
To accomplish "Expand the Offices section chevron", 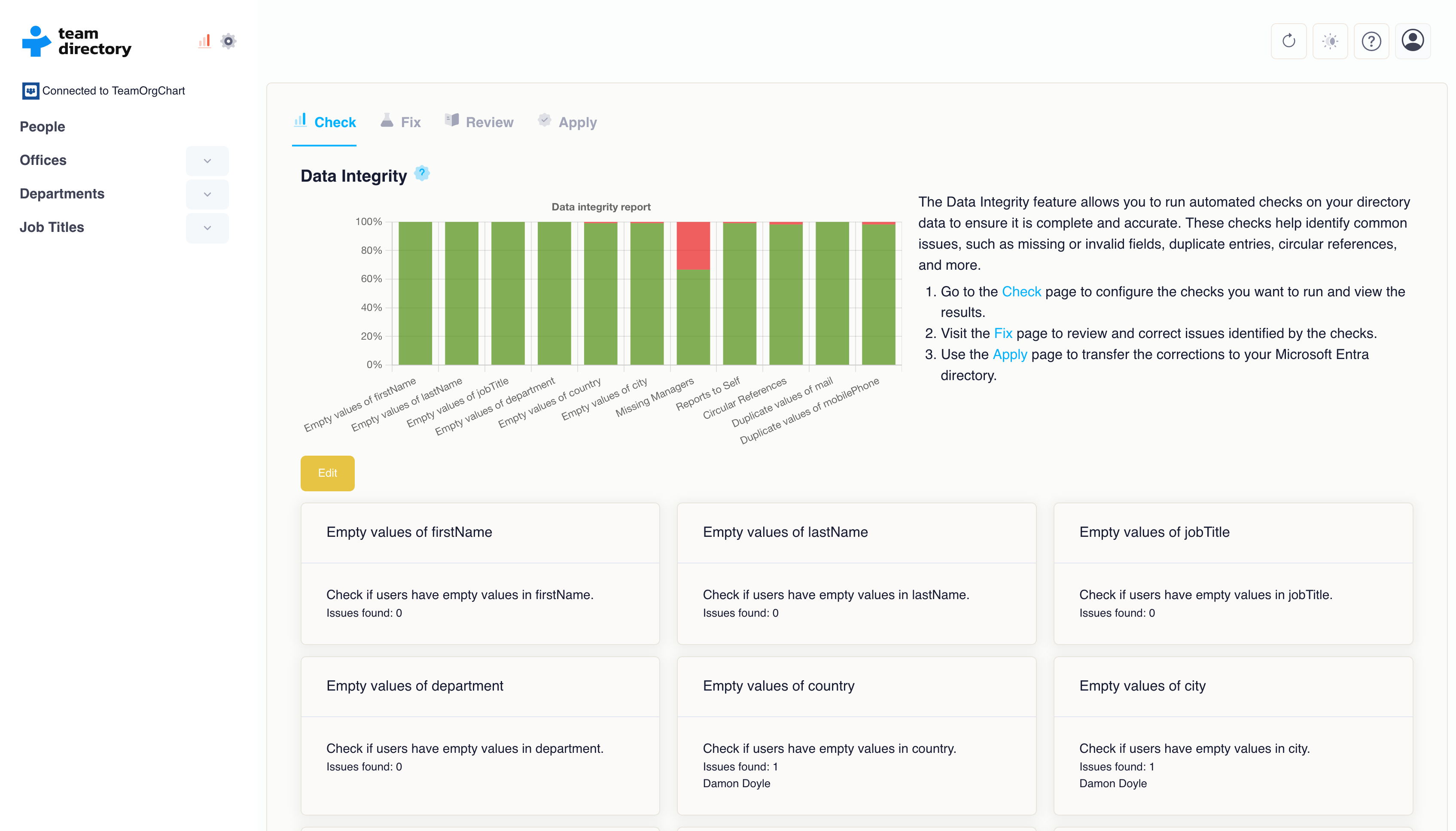I will click(x=207, y=161).
